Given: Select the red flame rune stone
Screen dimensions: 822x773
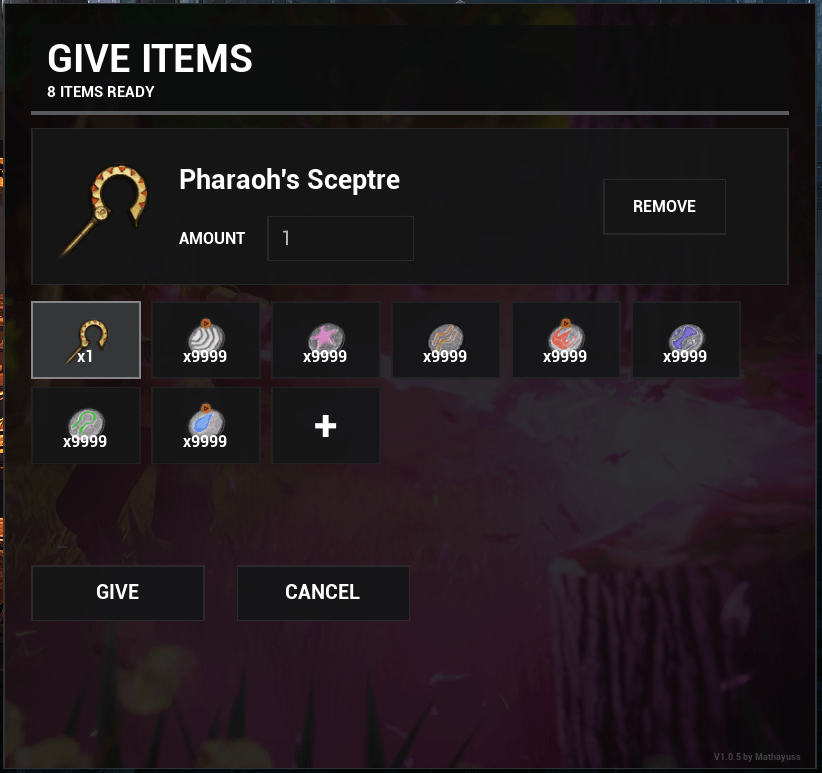Looking at the screenshot, I should pyautogui.click(x=566, y=340).
